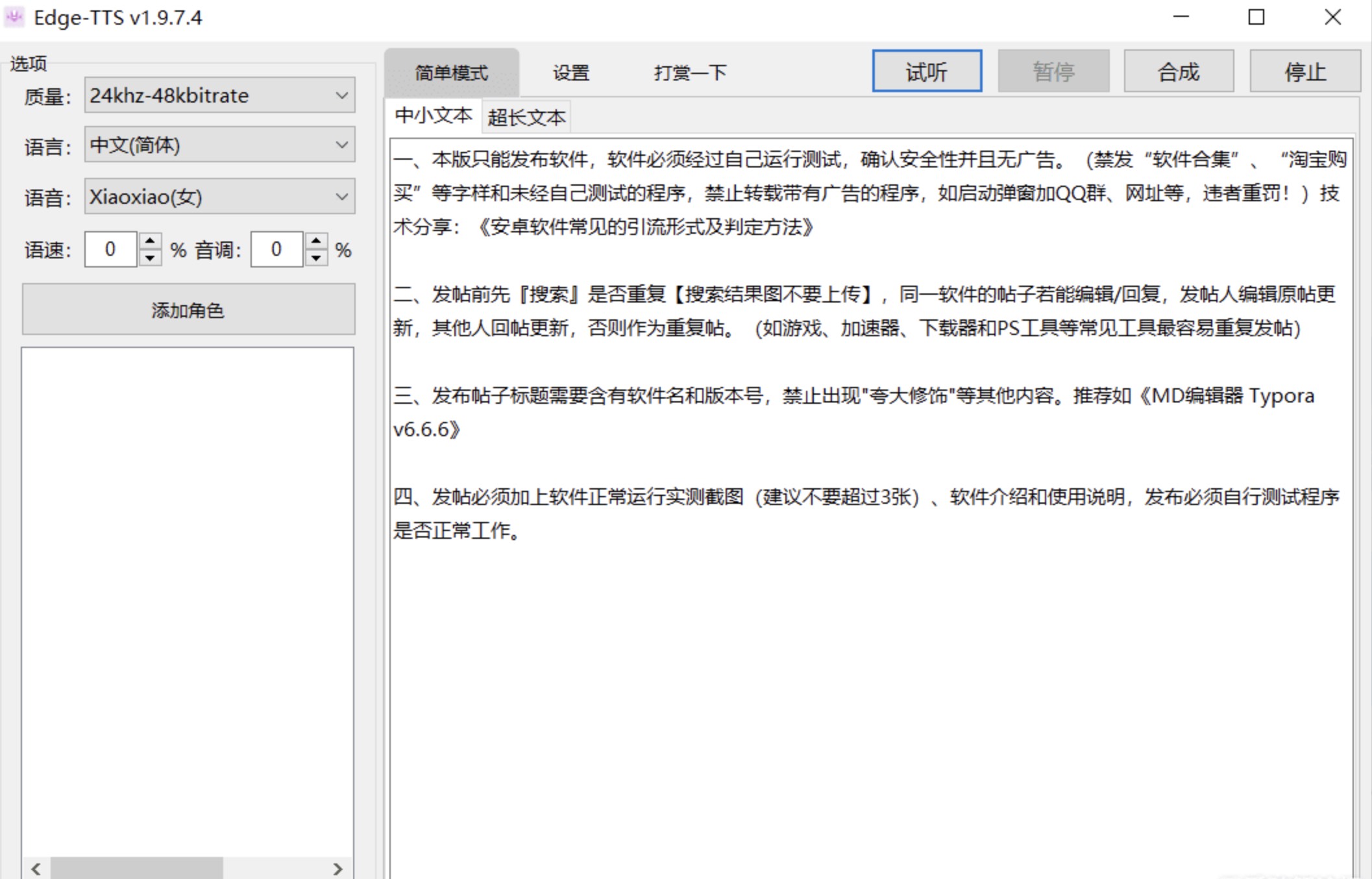Image resolution: width=1372 pixels, height=879 pixels.
Task: Decrease speech rate with down arrow
Action: click(150, 258)
